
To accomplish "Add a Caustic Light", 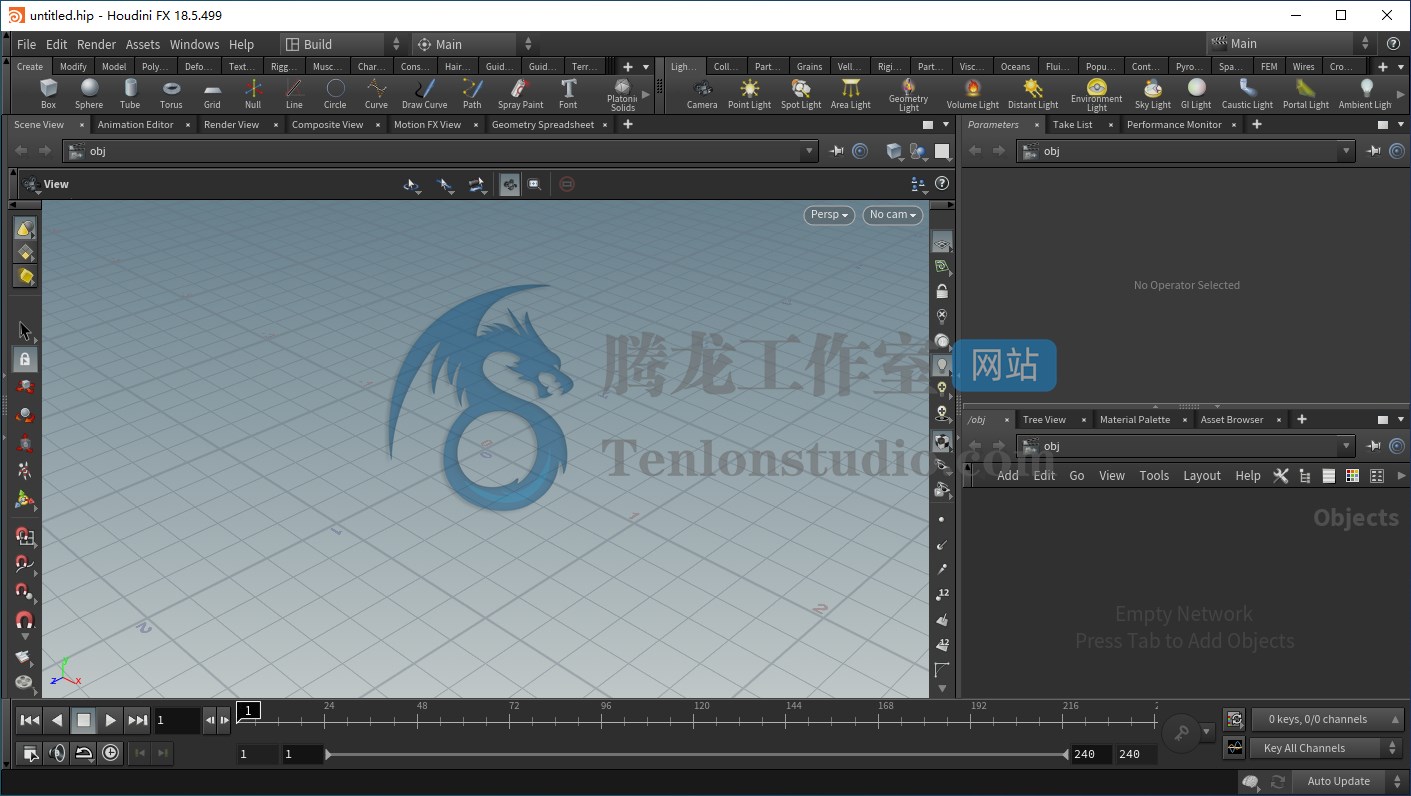I will [1247, 93].
